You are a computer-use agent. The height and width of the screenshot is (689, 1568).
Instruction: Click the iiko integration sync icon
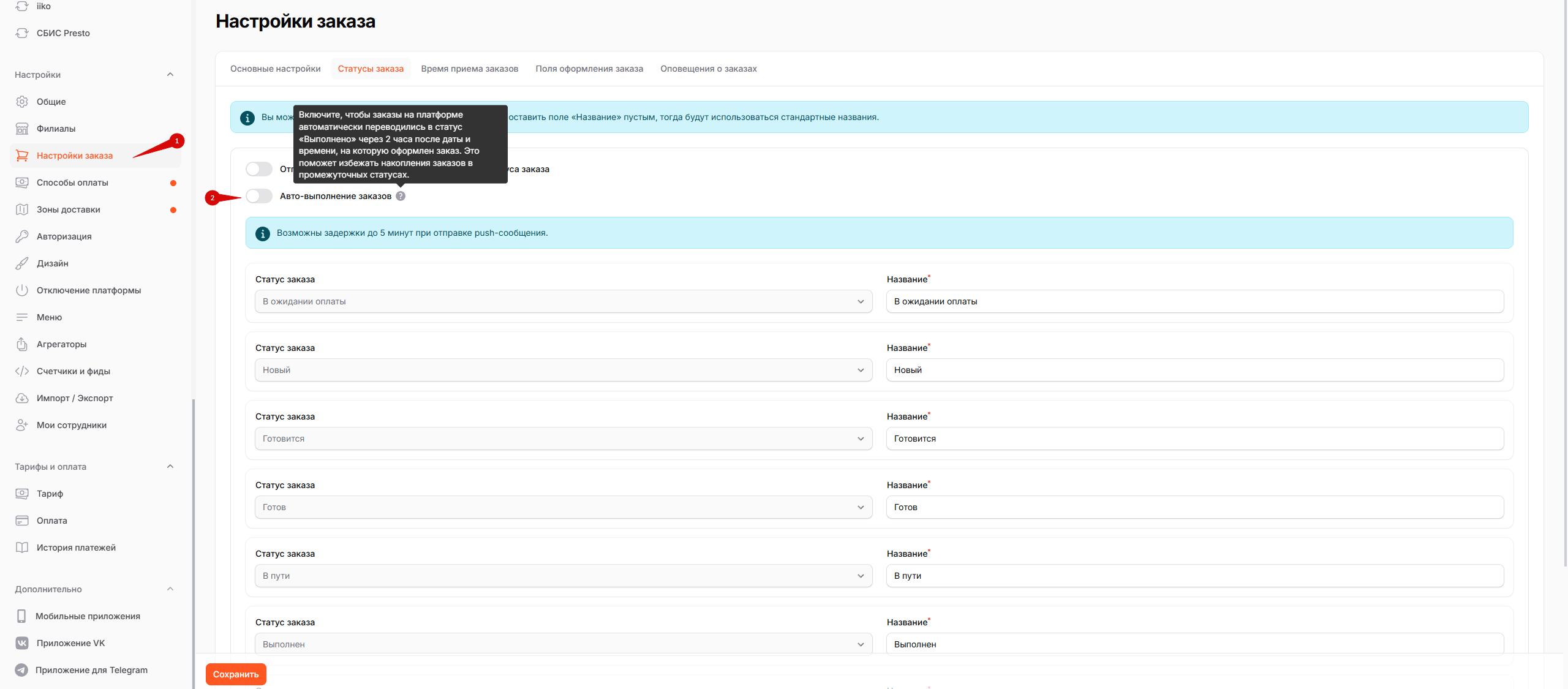tap(22, 6)
